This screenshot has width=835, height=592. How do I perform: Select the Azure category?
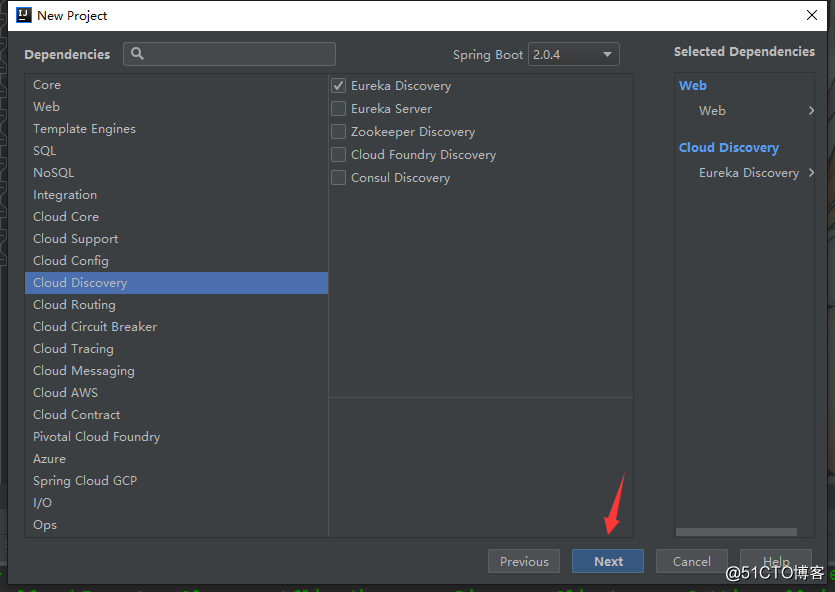pos(176,459)
